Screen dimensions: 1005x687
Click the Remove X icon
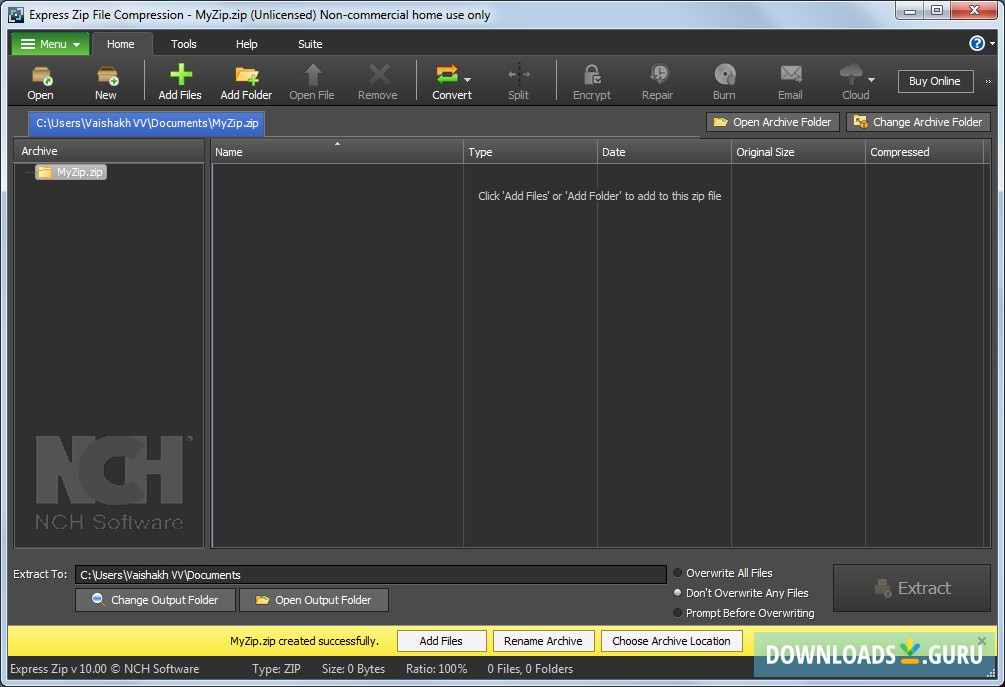[379, 74]
